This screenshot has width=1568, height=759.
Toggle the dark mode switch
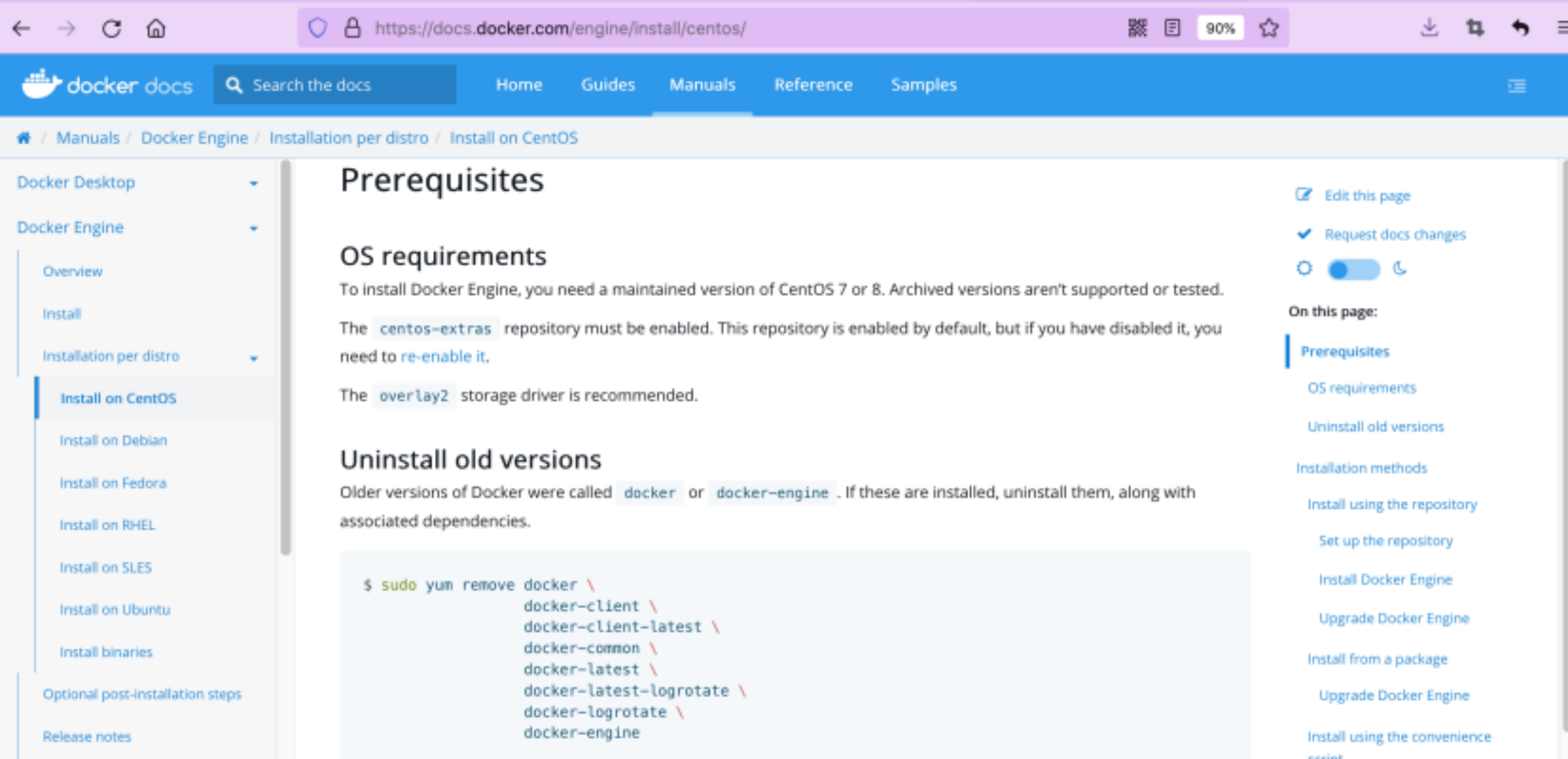[1353, 270]
